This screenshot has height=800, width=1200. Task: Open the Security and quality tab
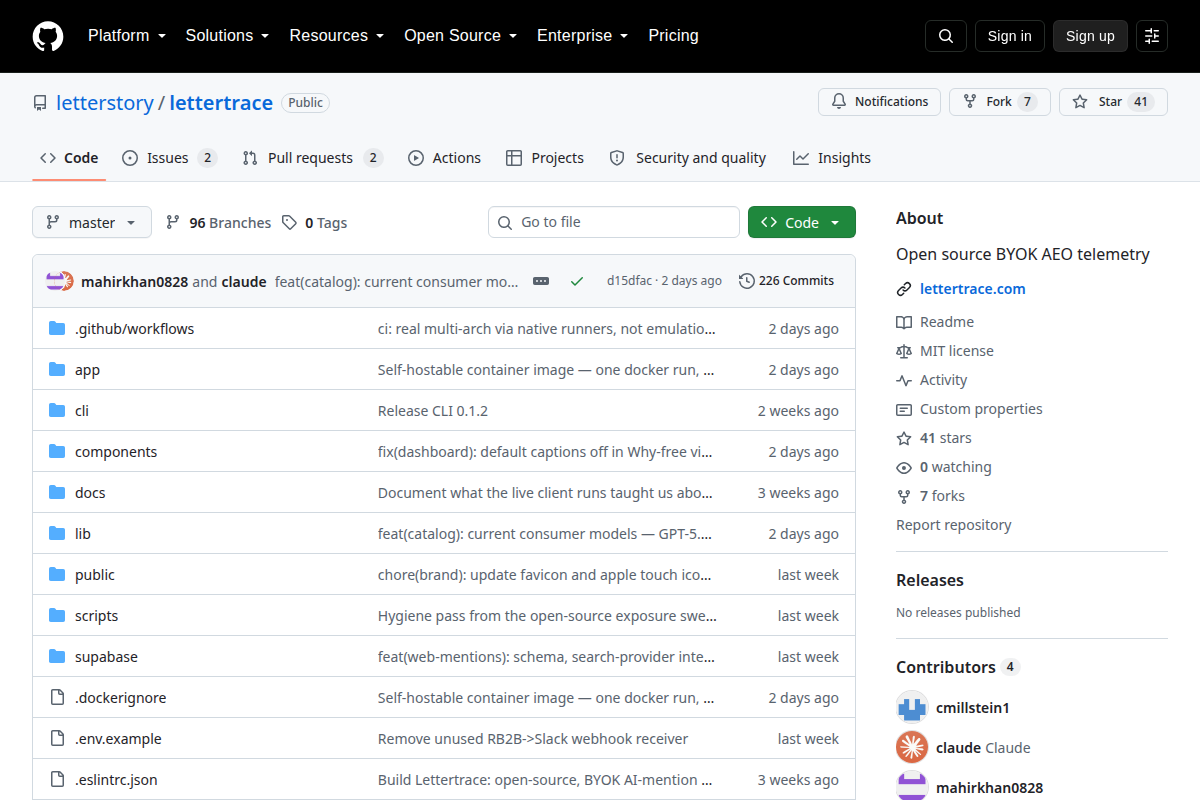[688, 158]
